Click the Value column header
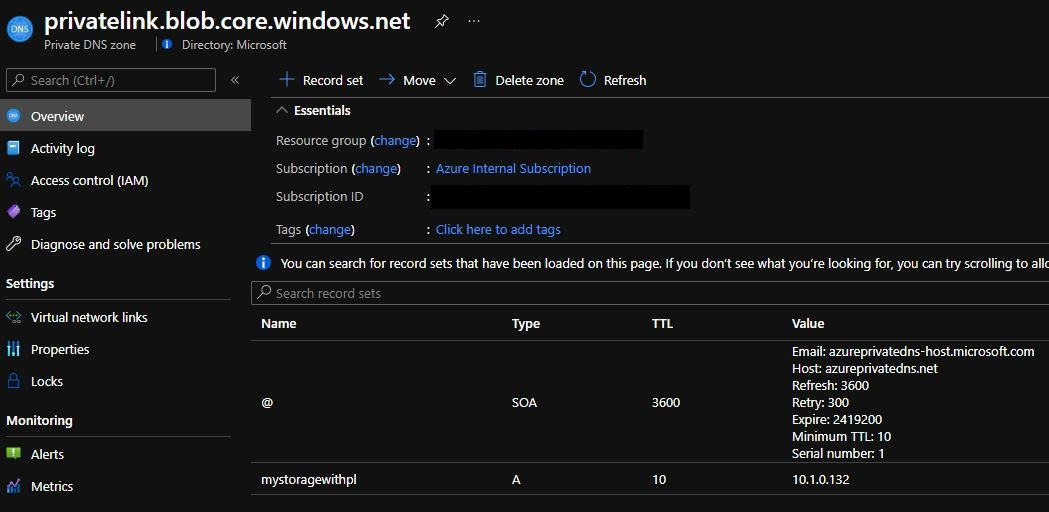Image resolution: width=1049 pixels, height=512 pixels. pos(807,324)
